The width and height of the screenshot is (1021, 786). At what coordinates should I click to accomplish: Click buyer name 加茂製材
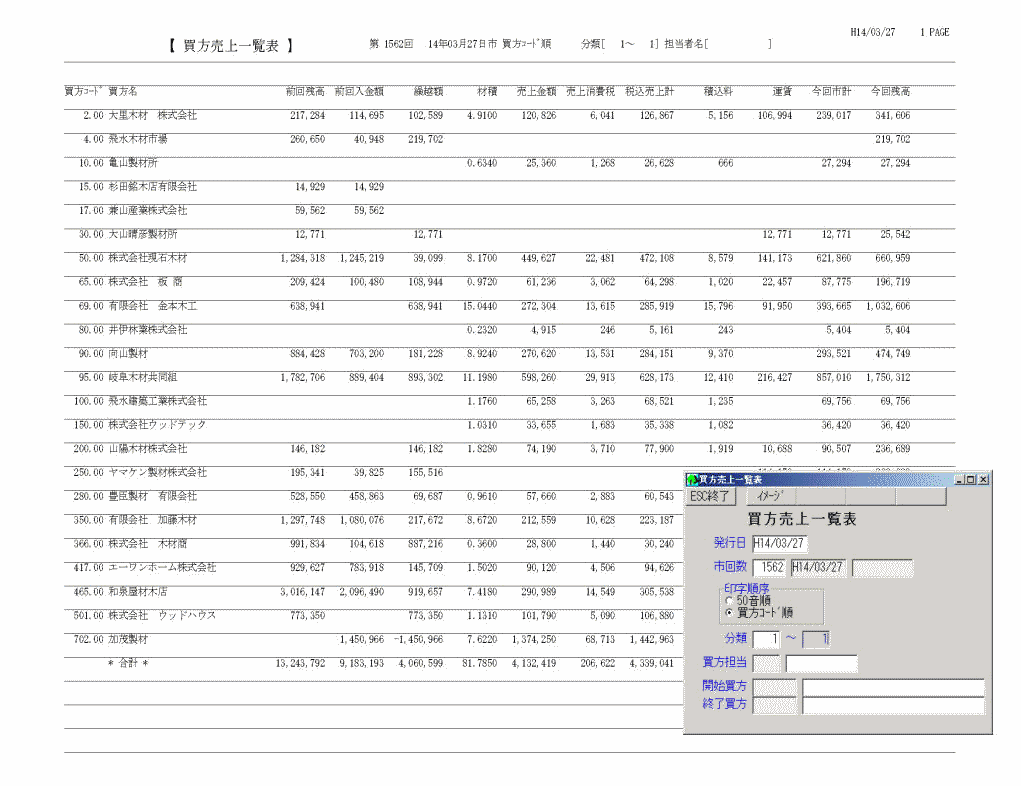pyautogui.click(x=128, y=639)
